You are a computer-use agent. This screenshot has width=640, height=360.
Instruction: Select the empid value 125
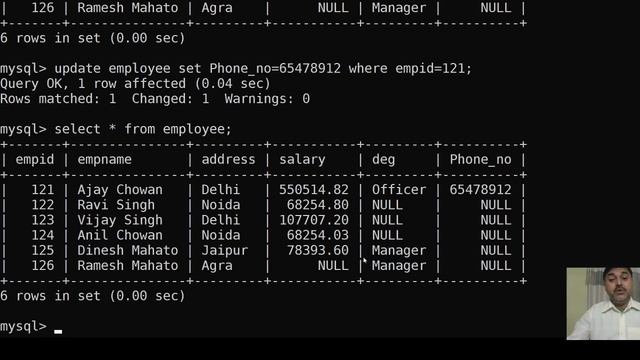42,250
